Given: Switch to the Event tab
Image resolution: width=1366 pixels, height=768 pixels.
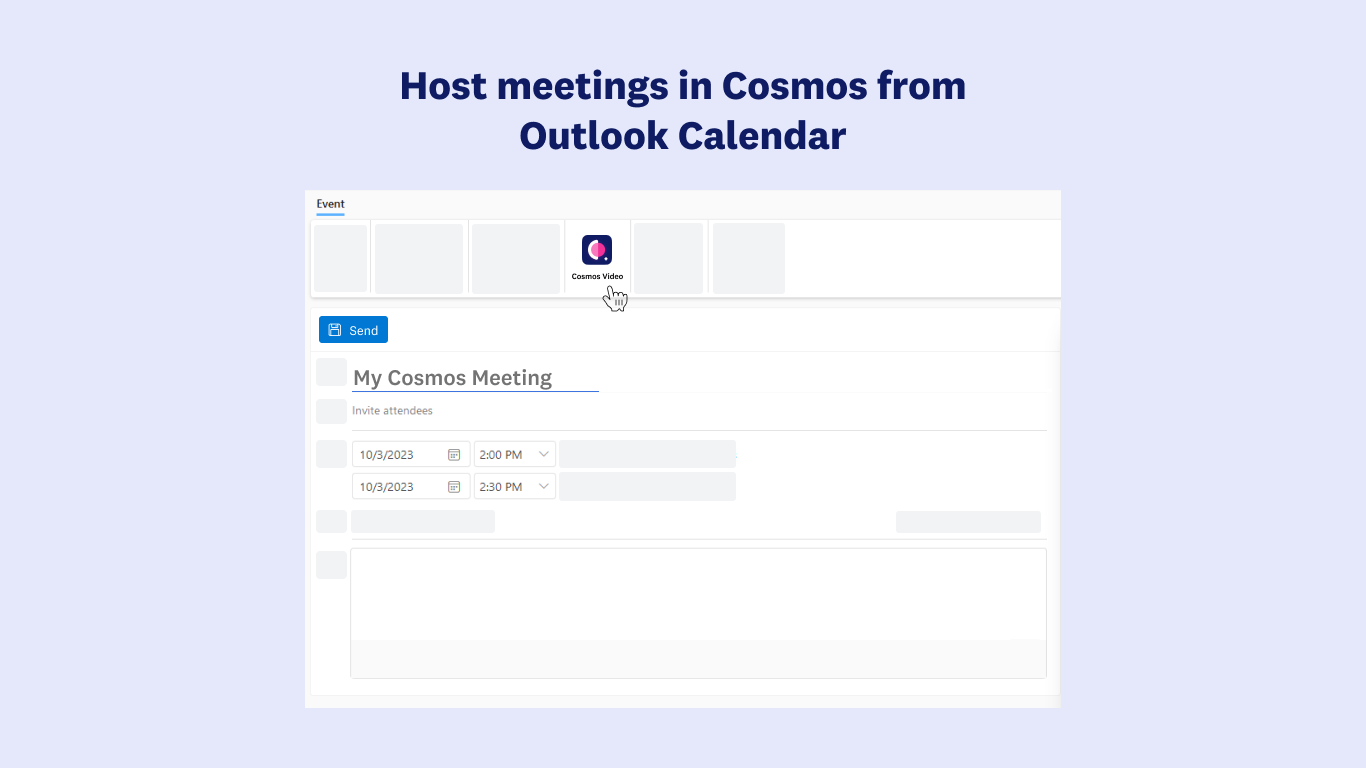Looking at the screenshot, I should [330, 204].
